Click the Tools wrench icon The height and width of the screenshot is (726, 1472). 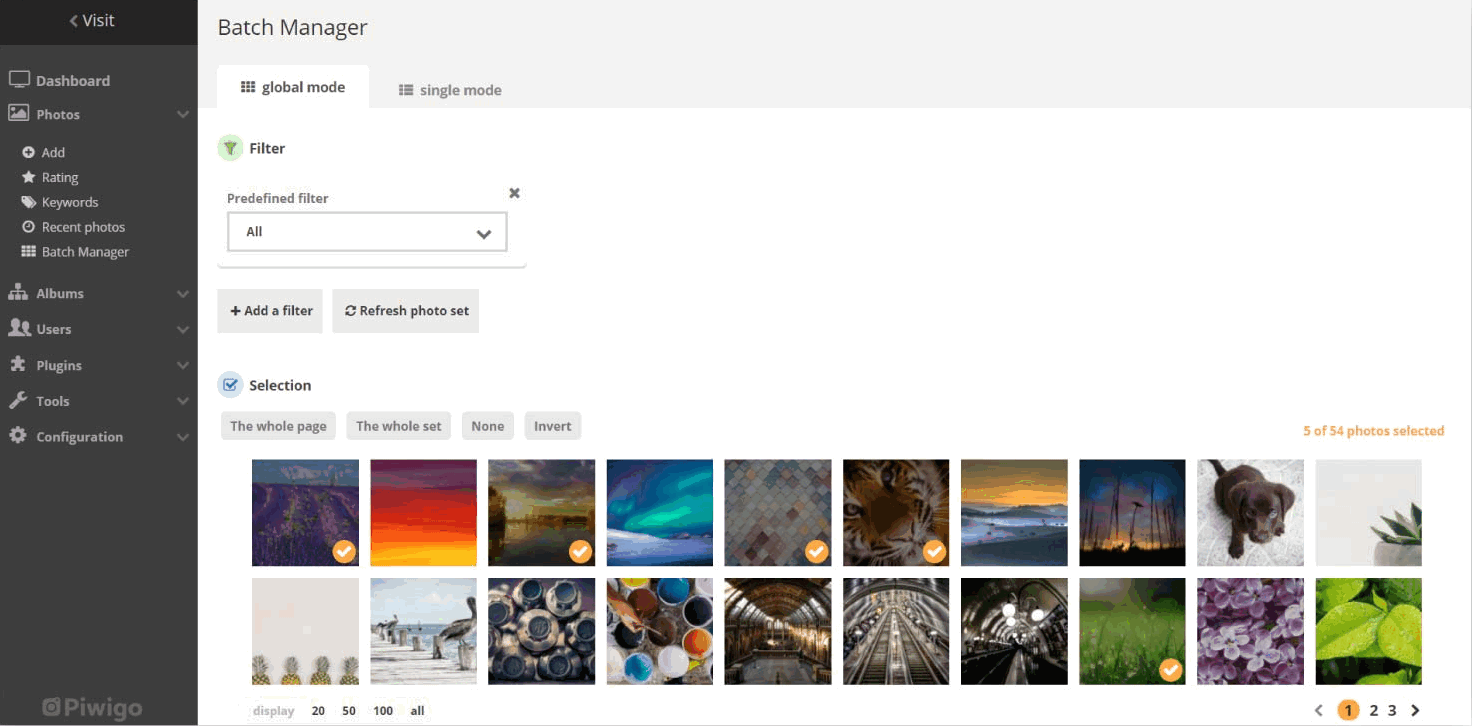18,400
